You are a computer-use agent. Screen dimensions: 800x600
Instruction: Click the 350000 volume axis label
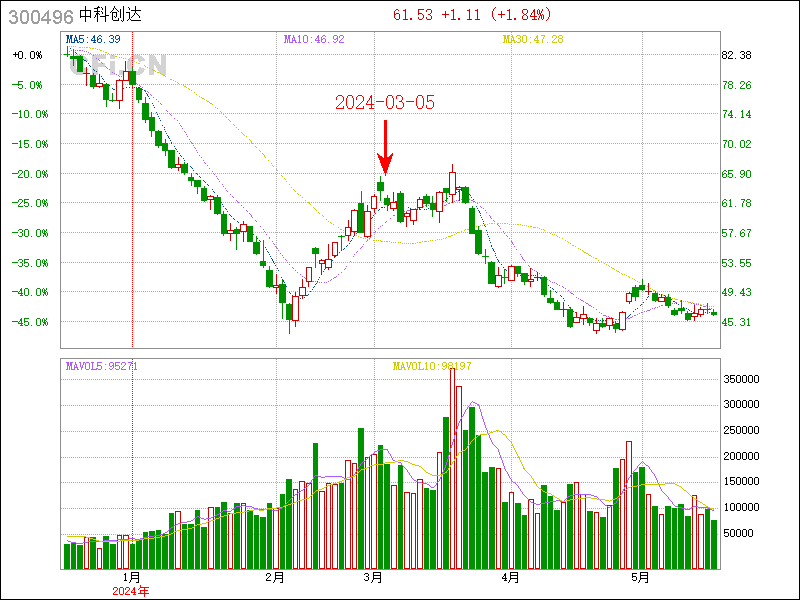click(x=742, y=379)
